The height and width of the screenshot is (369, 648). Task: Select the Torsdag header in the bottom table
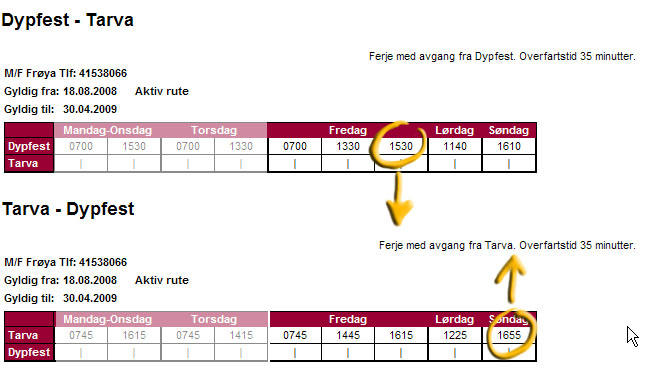[x=214, y=319]
